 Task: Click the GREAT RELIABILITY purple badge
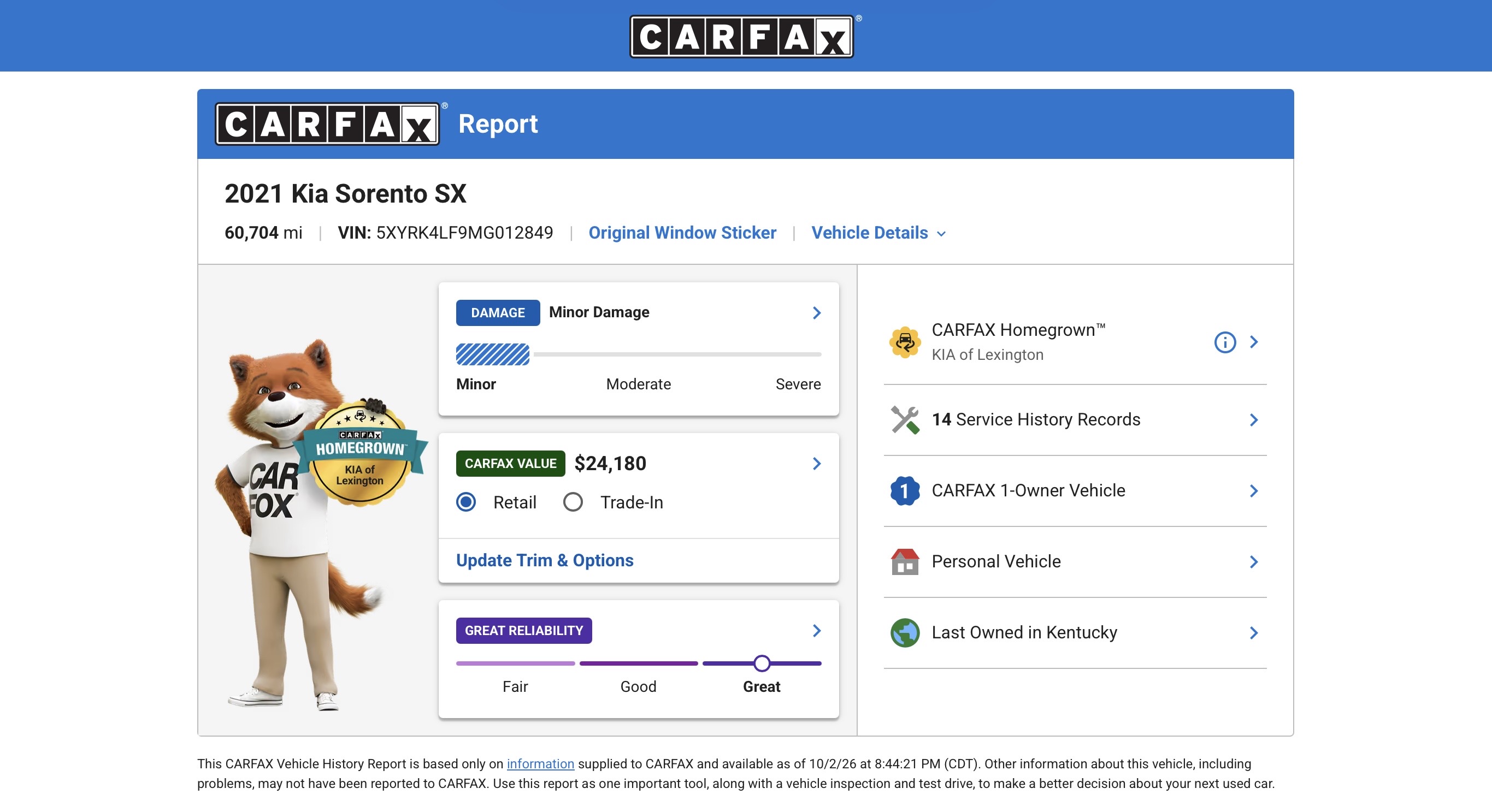[523, 631]
